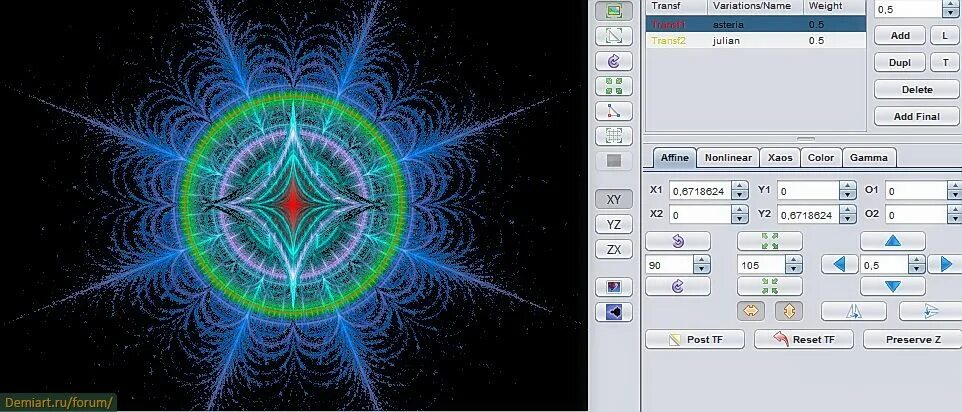This screenshot has width=962, height=412.
Task: Rotate triangle clockwise button
Action: tap(677, 286)
